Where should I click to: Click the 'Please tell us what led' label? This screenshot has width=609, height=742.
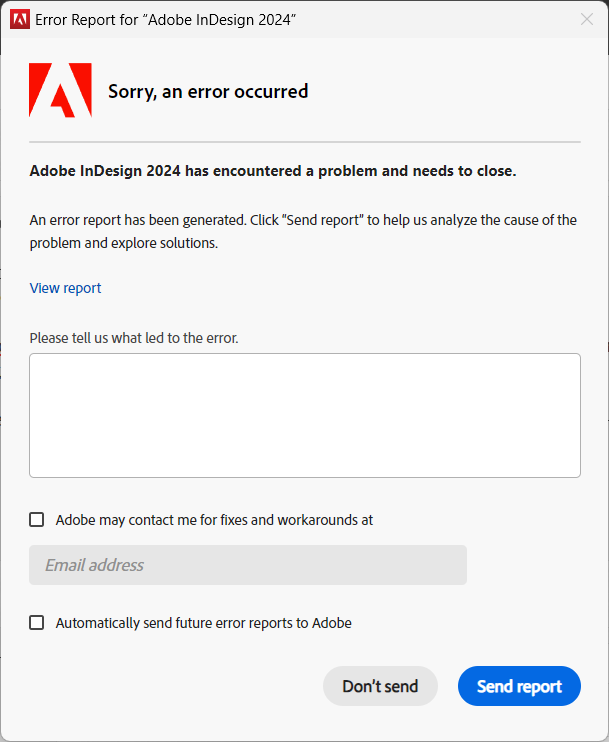point(134,338)
